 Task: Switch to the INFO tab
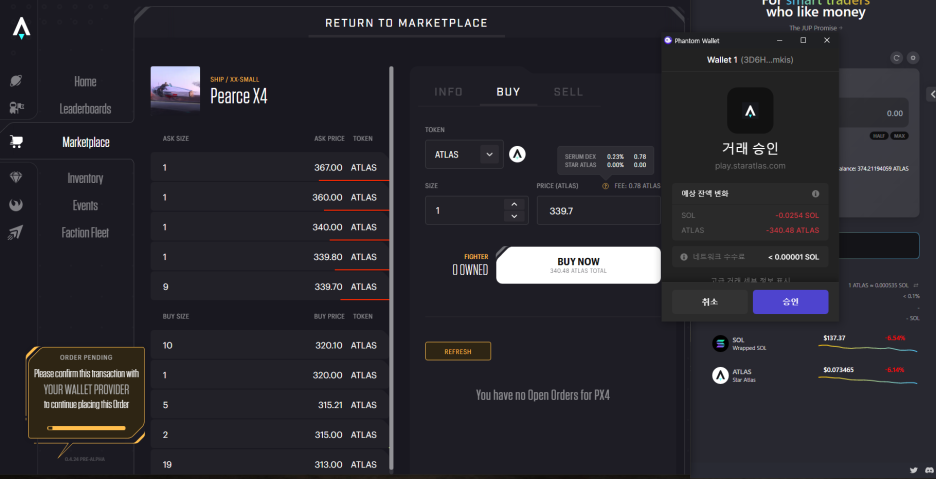point(448,91)
